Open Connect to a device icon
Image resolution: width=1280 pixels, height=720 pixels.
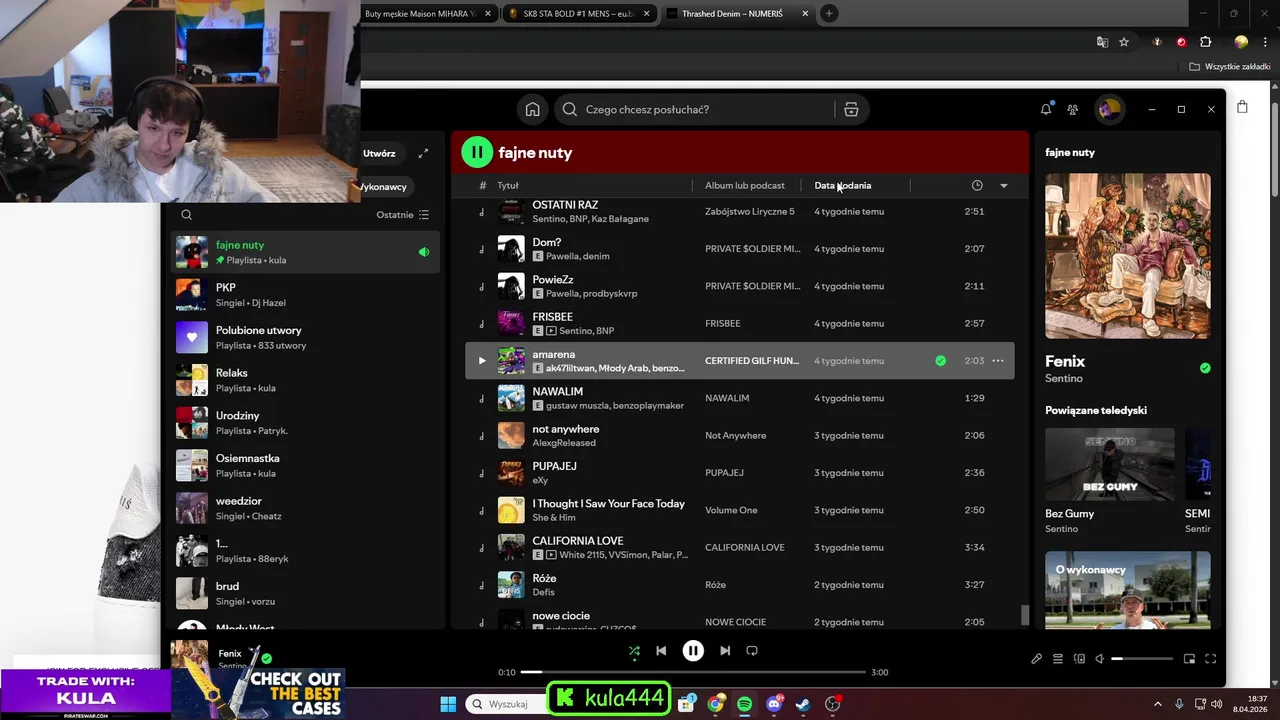coord(1079,659)
